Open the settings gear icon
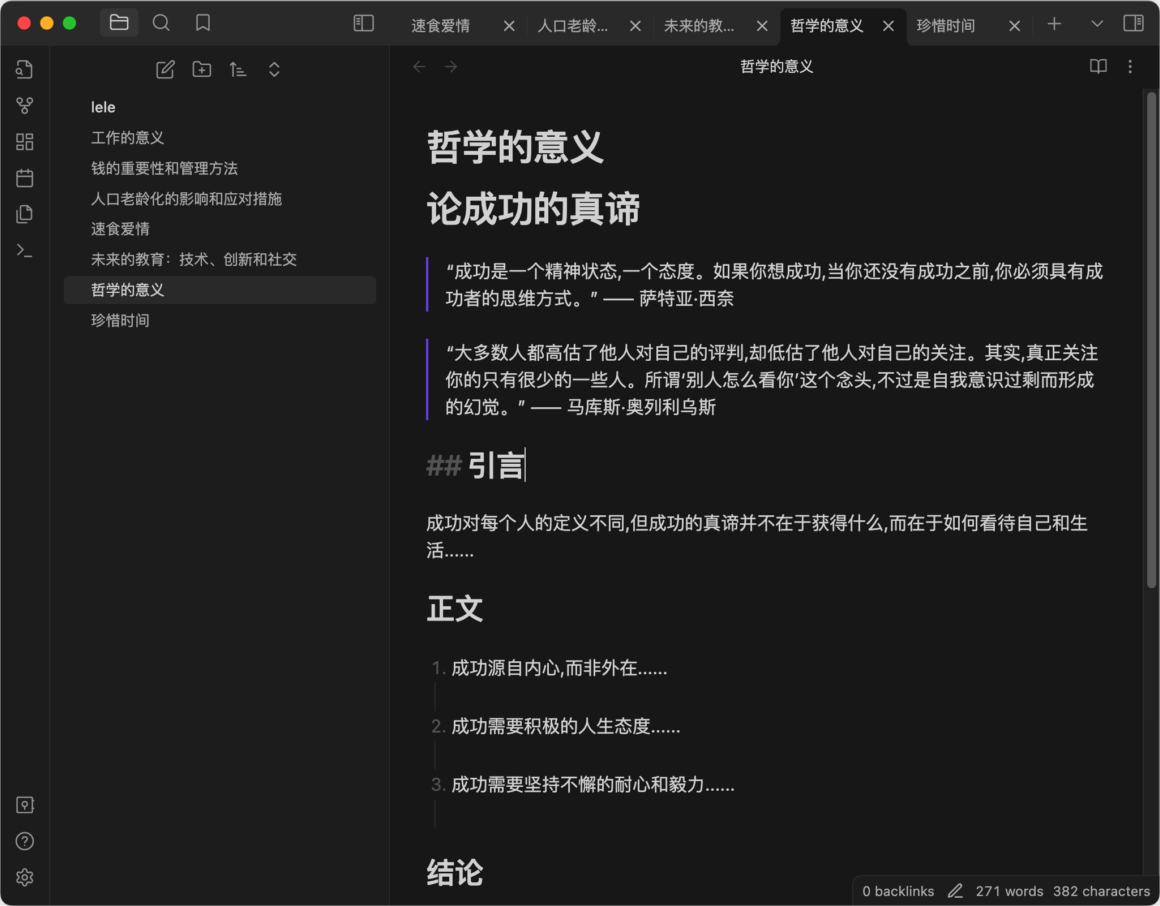This screenshot has width=1160, height=906. pos(24,877)
